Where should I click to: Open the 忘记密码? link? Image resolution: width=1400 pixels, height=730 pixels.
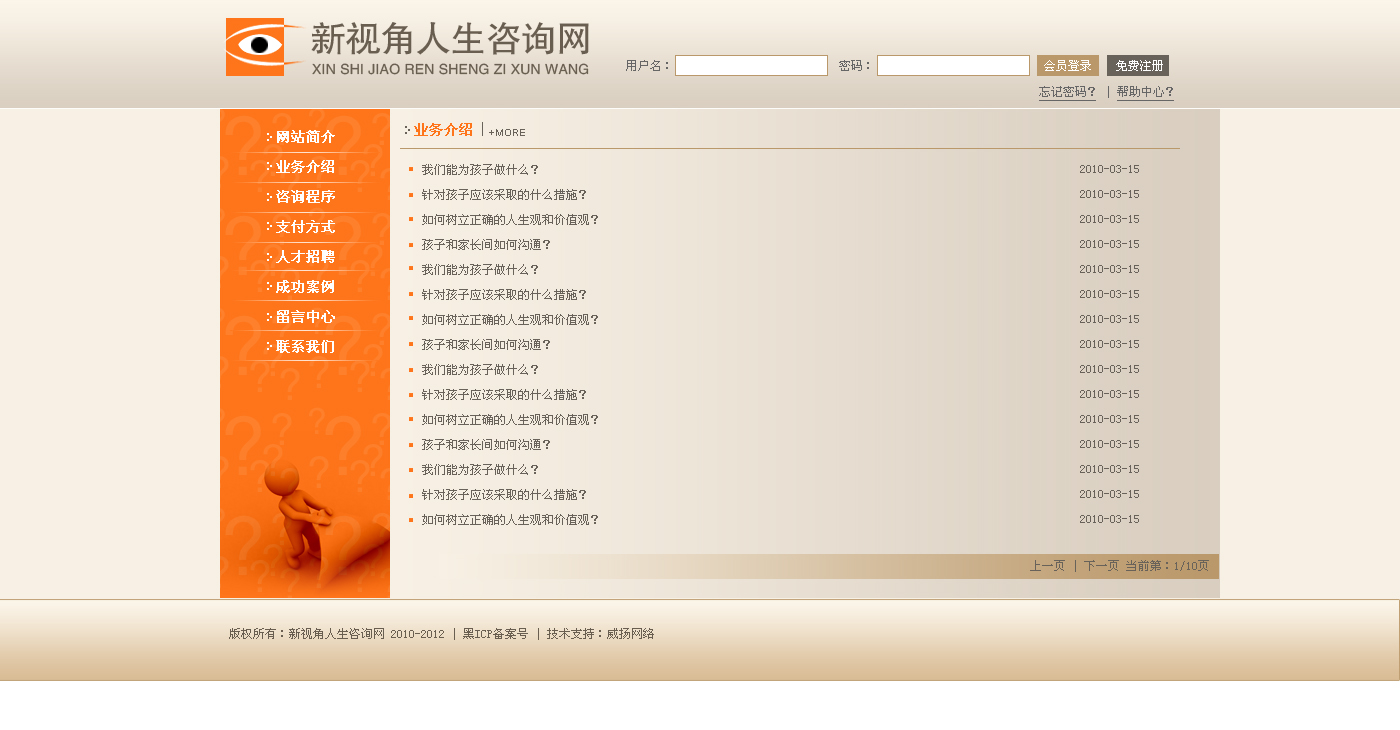point(1067,92)
